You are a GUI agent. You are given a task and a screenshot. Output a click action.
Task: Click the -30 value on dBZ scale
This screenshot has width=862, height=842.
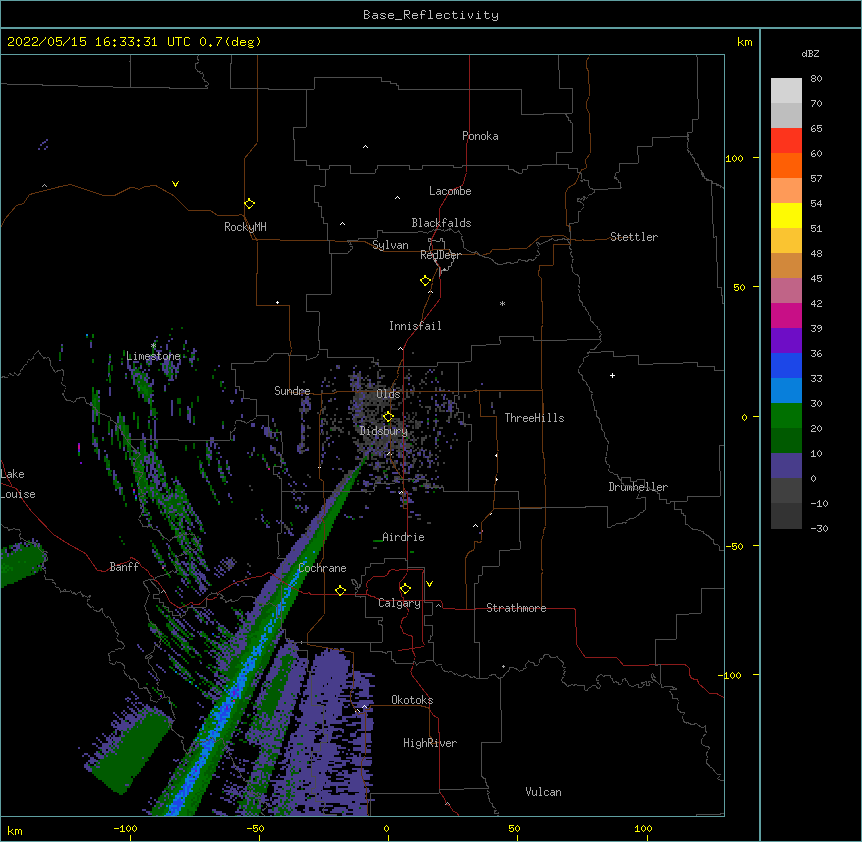[x=819, y=528]
